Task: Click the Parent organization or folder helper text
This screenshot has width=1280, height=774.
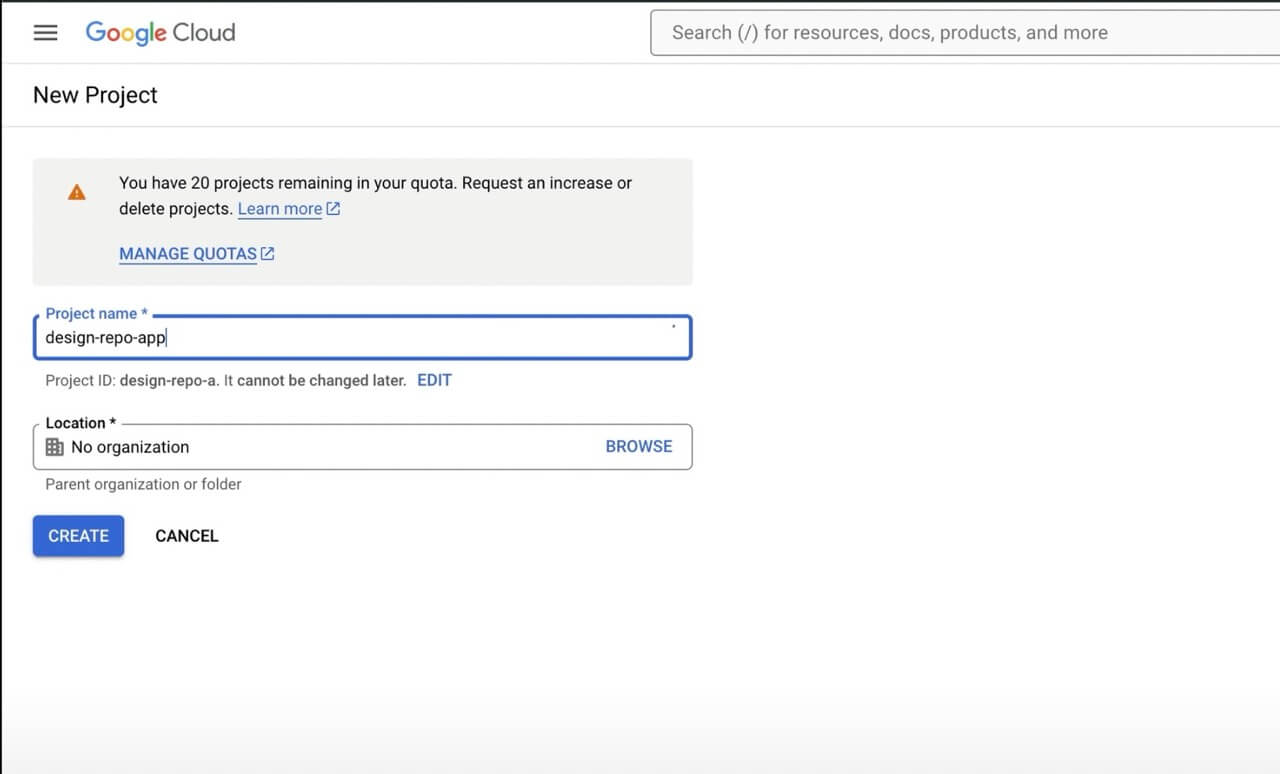Action: [x=142, y=484]
